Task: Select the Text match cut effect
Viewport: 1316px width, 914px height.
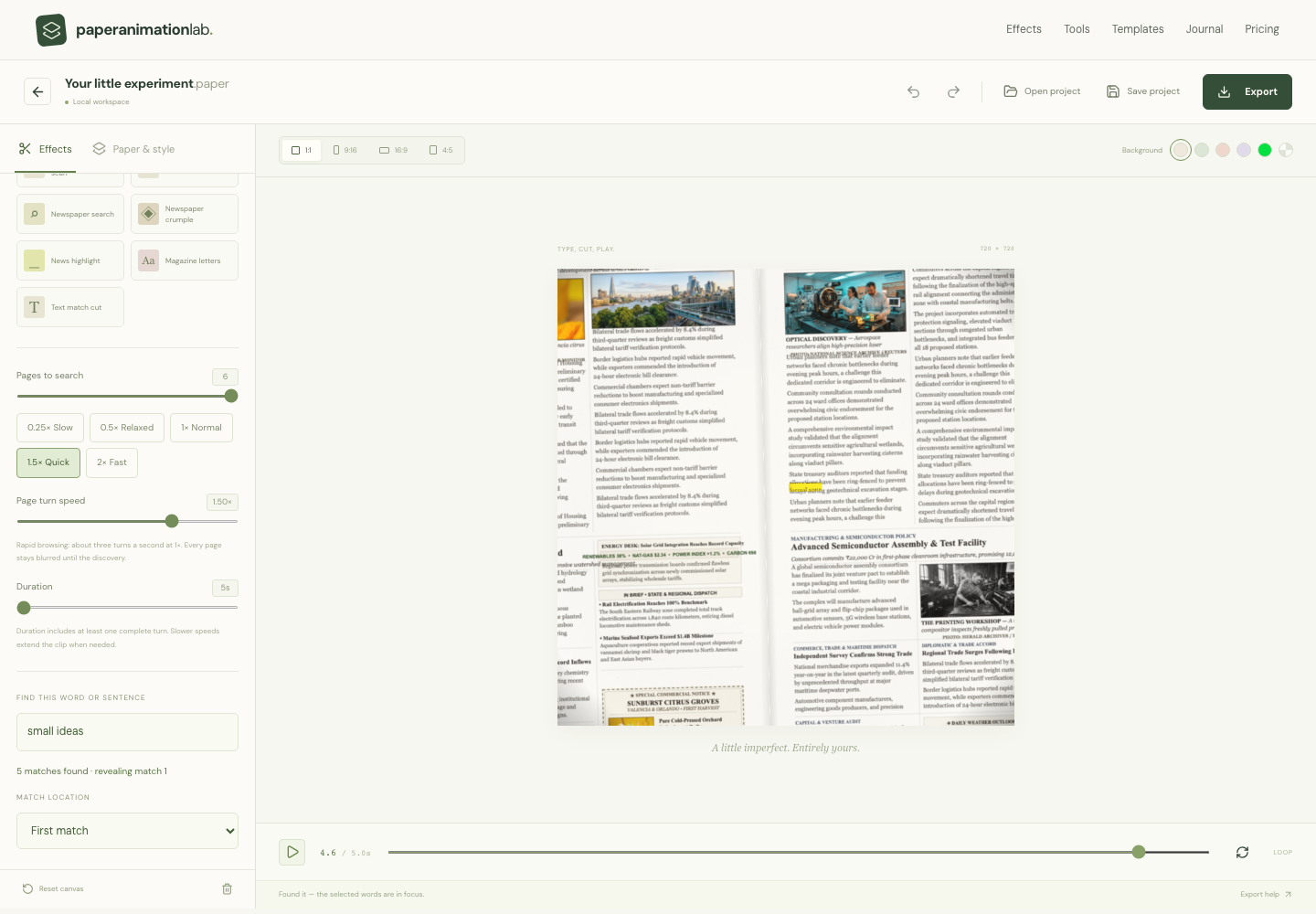Action: coord(70,307)
